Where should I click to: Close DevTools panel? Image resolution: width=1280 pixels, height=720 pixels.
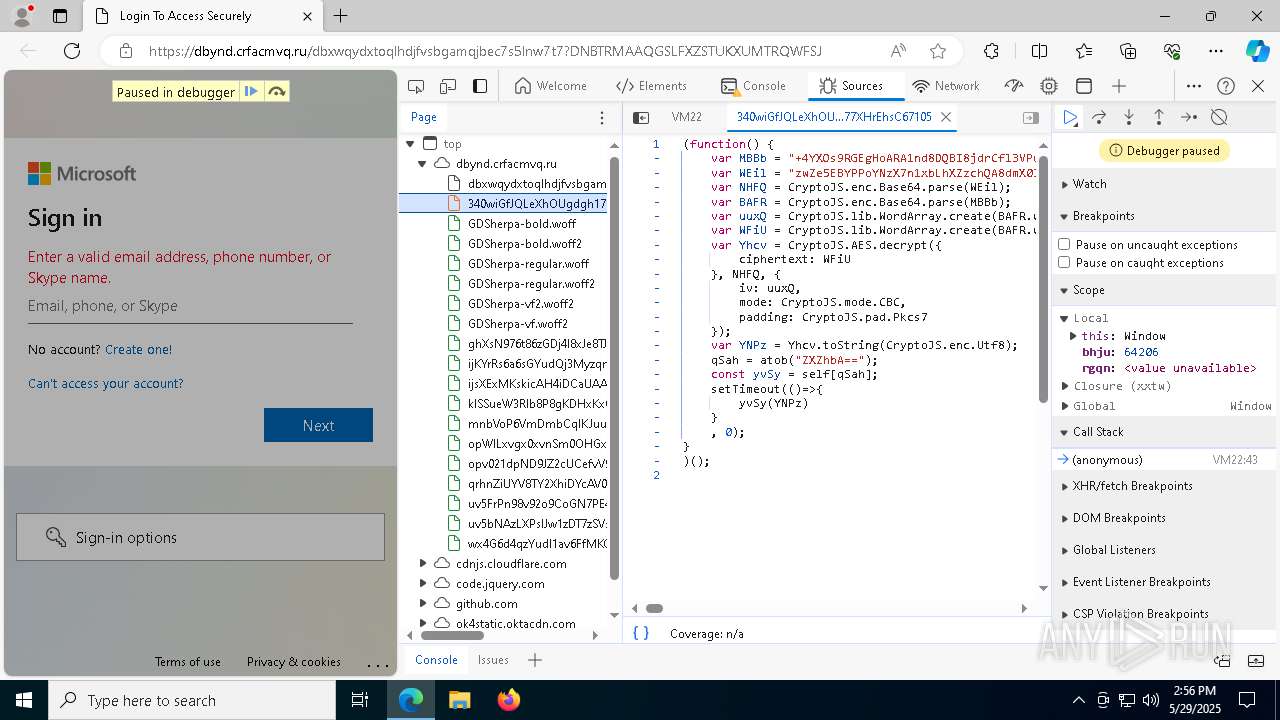(1258, 86)
